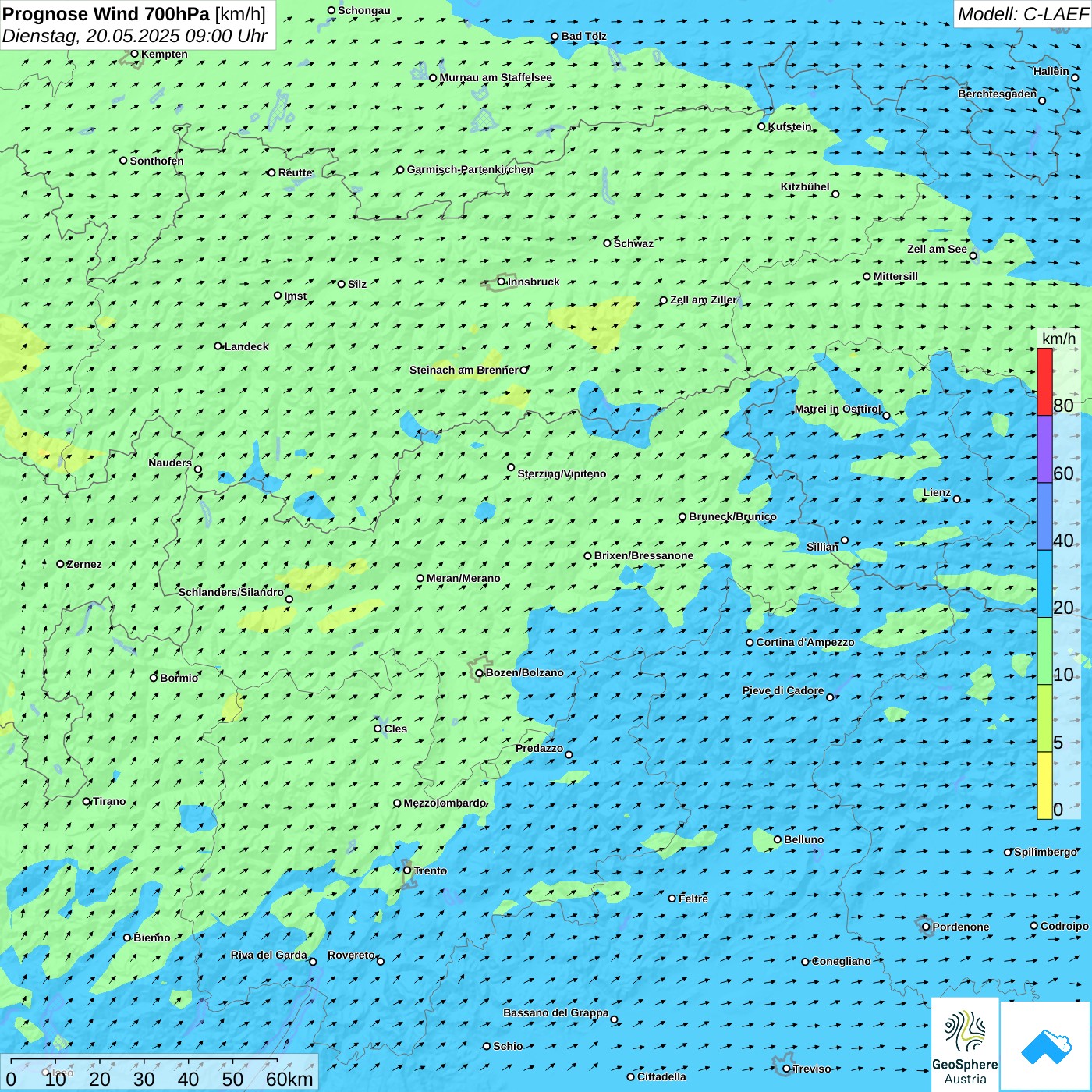This screenshot has height=1092, width=1092.
Task: Click the 'Prognose Wind 700hPa' title
Action: [107, 14]
